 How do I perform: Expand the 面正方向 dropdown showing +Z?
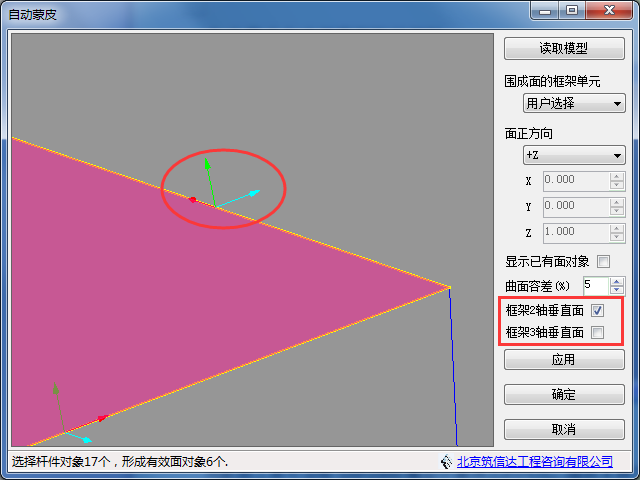pos(574,155)
